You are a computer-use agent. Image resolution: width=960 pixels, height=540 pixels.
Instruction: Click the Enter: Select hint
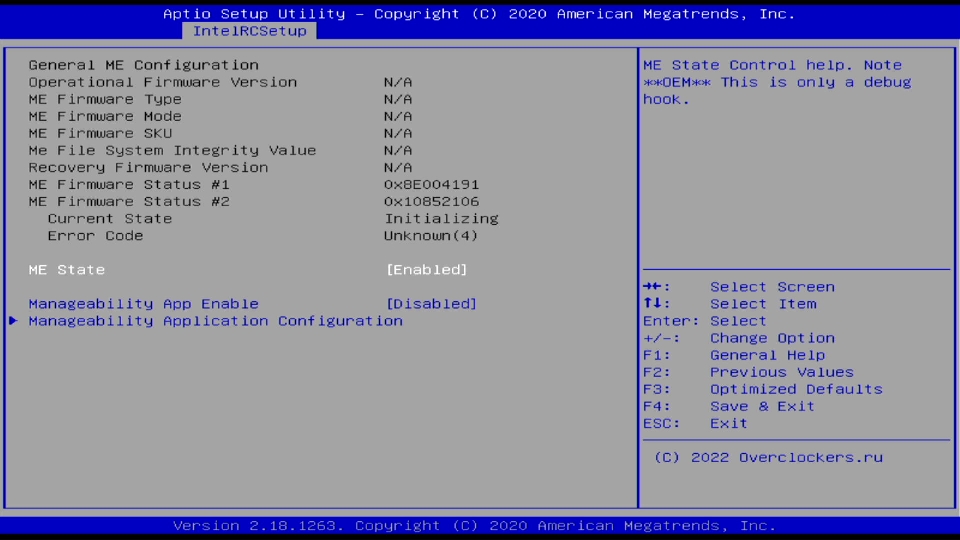coord(705,321)
